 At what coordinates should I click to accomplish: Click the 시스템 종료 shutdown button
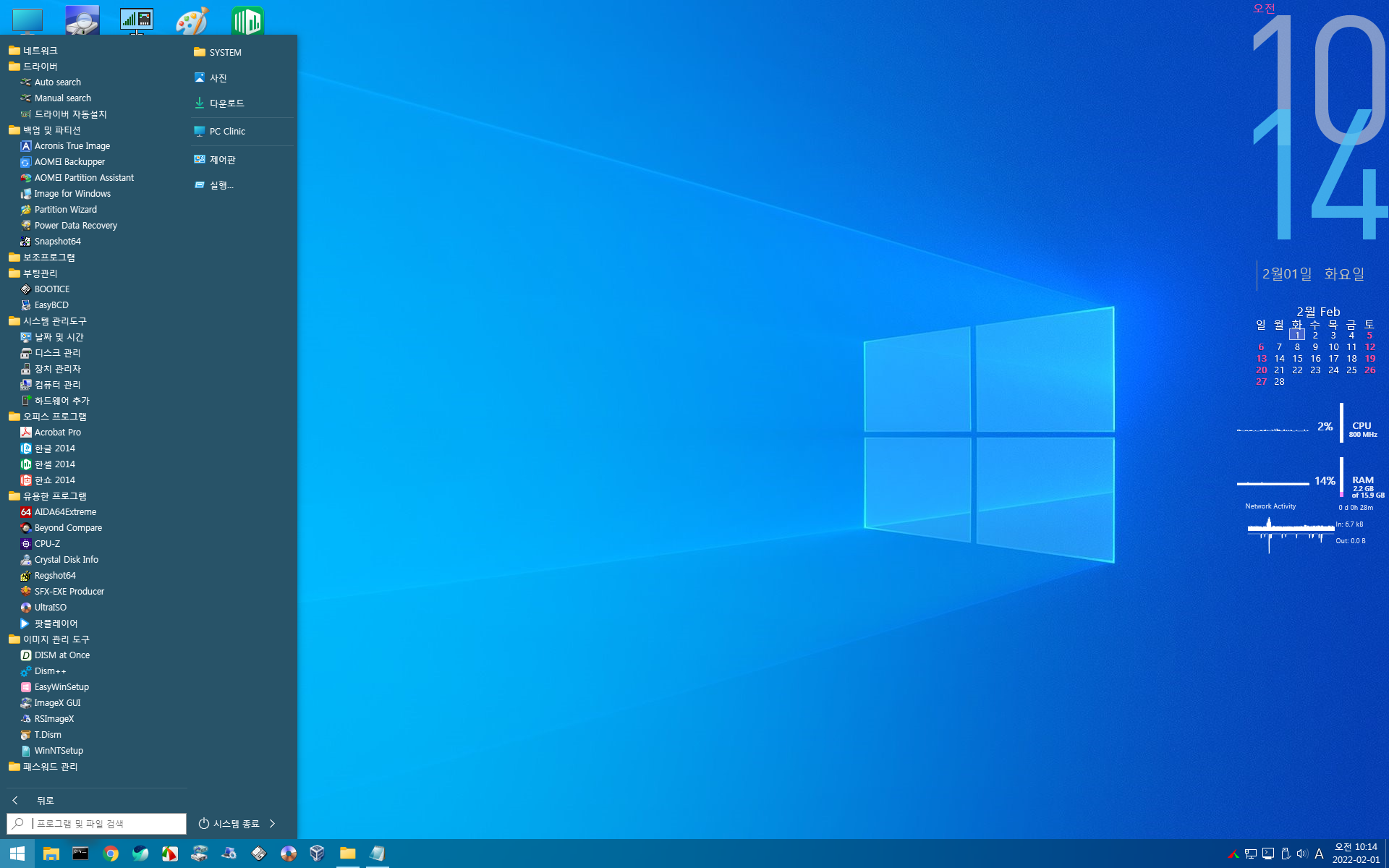click(x=229, y=824)
